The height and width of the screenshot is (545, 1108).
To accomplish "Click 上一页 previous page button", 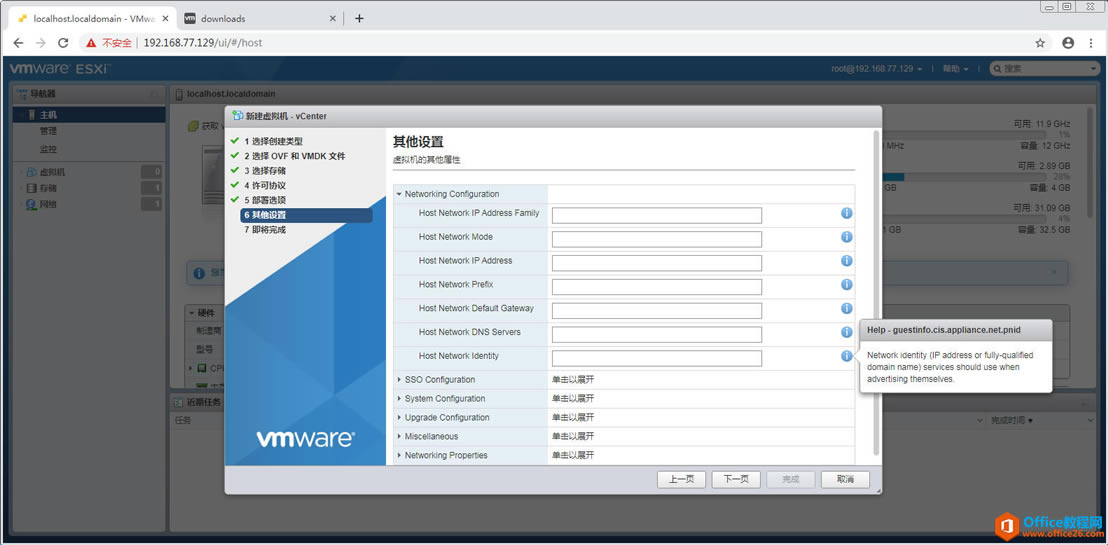I will (681, 479).
